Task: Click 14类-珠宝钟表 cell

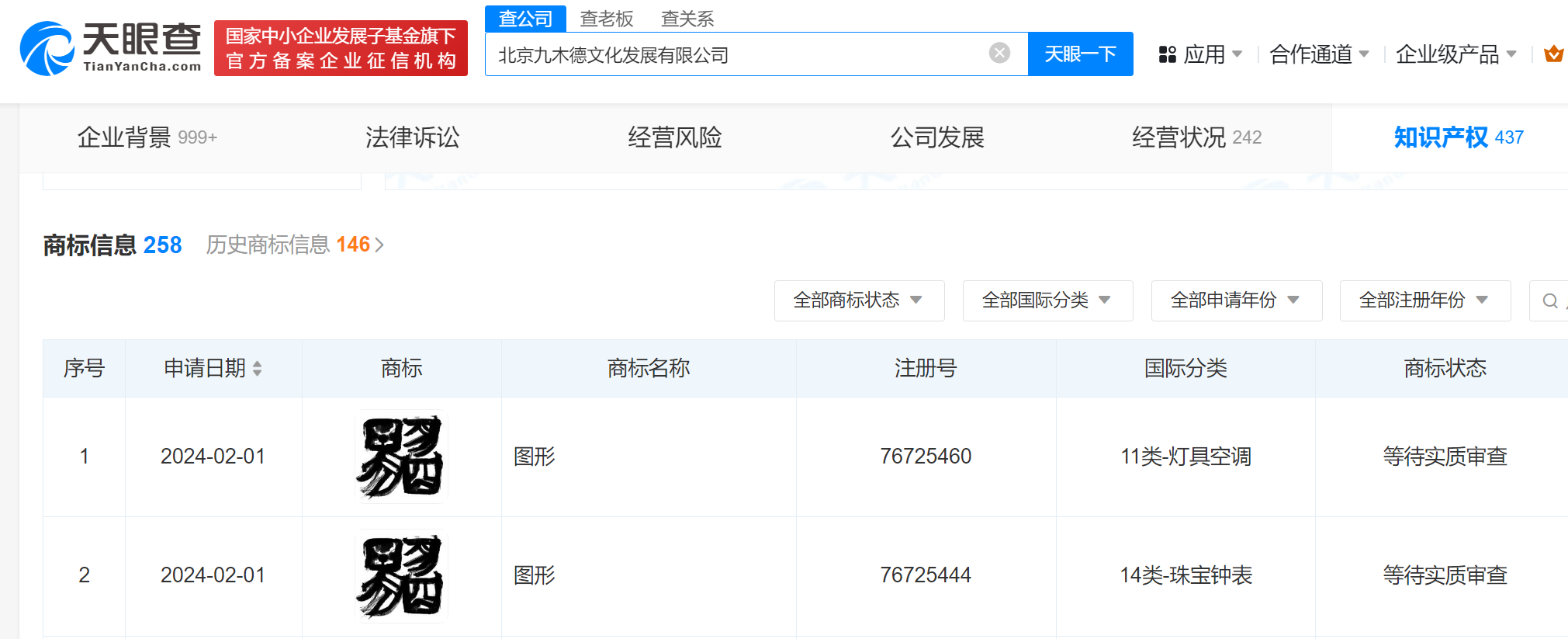Action: (x=1186, y=575)
